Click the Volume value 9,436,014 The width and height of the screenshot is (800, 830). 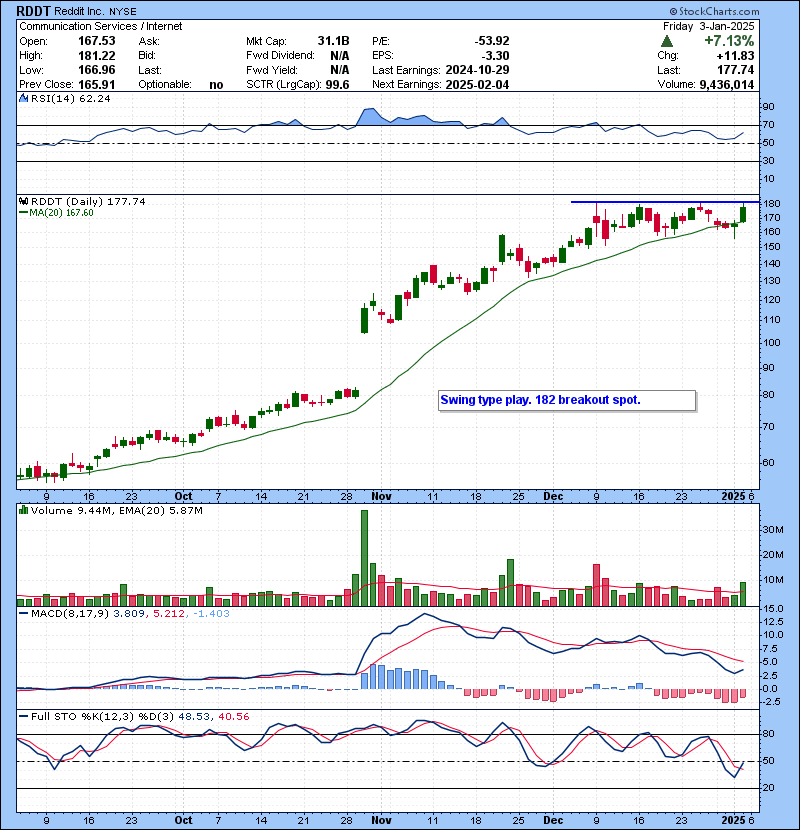coord(726,84)
